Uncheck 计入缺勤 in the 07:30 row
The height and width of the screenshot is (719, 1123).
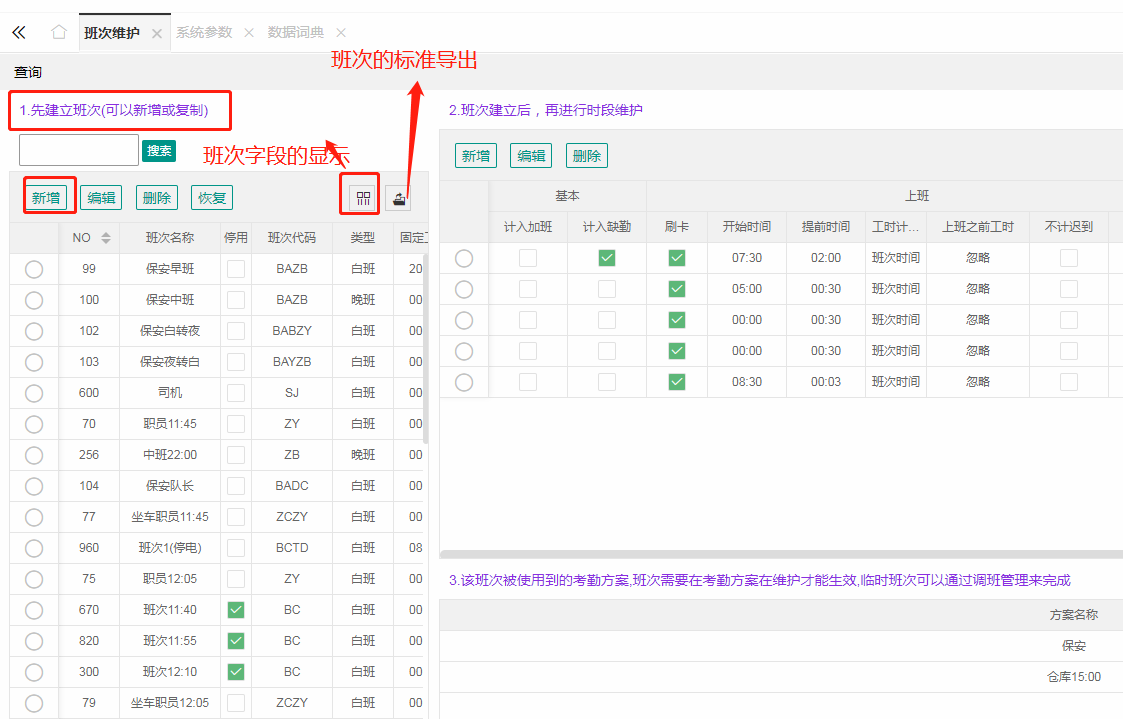coord(607,258)
